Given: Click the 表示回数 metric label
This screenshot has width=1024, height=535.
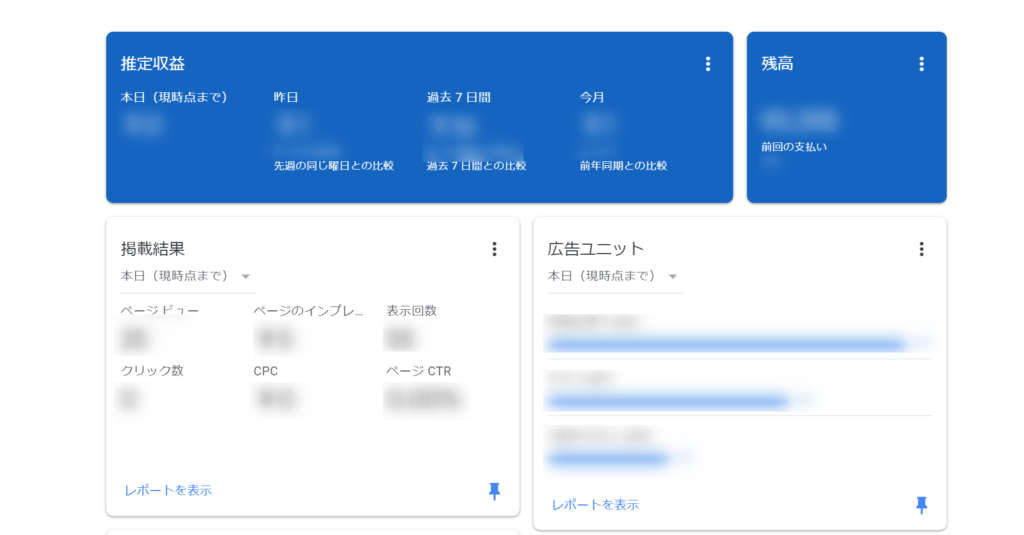Looking at the screenshot, I should click(411, 311).
